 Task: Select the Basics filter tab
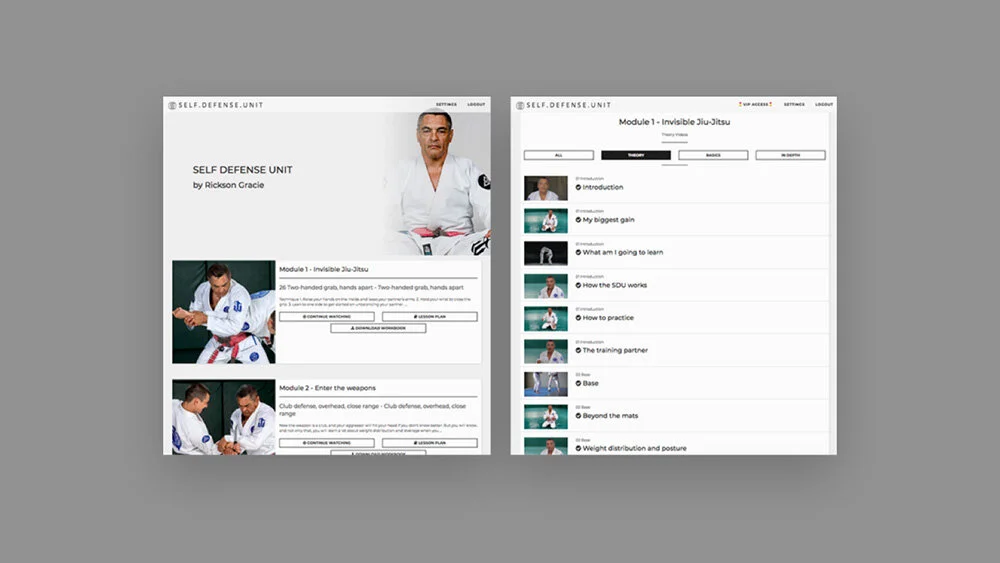713,155
